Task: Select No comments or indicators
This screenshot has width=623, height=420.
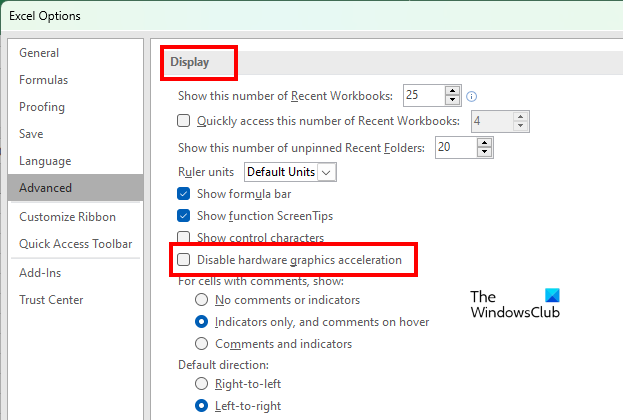Action: (x=201, y=300)
